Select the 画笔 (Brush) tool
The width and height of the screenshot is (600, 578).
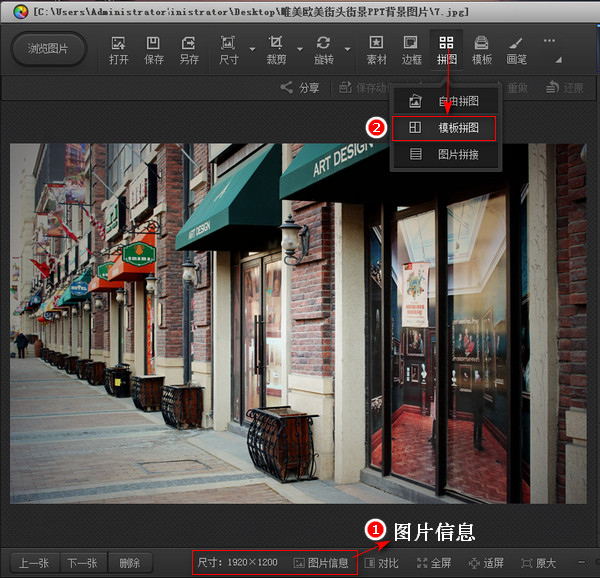point(516,50)
